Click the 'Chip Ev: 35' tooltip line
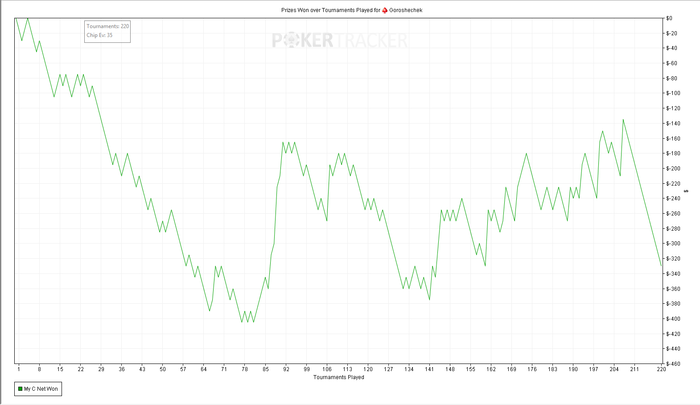This screenshot has height=405, width=700. [x=100, y=35]
